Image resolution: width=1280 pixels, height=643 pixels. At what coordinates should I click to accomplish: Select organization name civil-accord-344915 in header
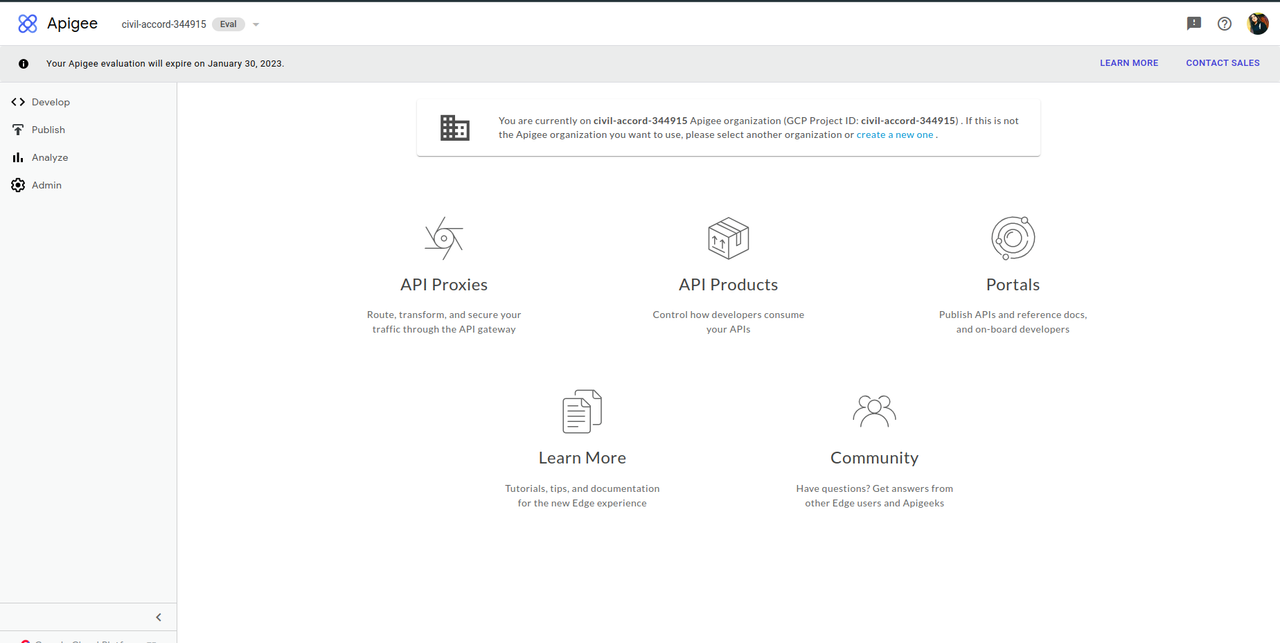click(x=164, y=24)
